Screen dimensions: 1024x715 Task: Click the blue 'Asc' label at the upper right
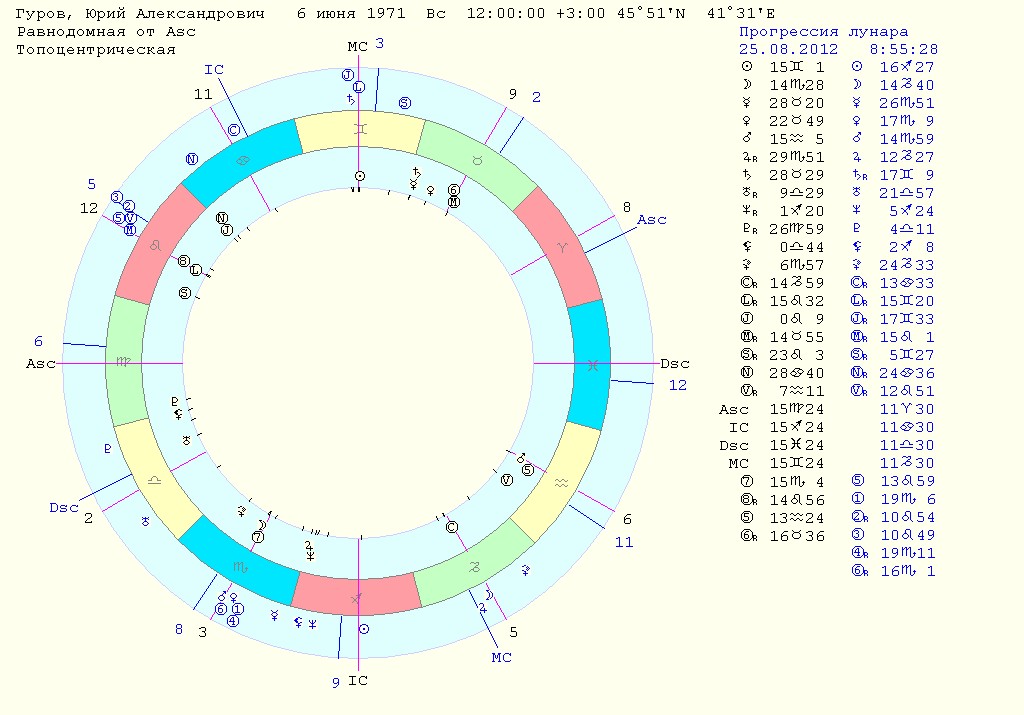point(652,219)
